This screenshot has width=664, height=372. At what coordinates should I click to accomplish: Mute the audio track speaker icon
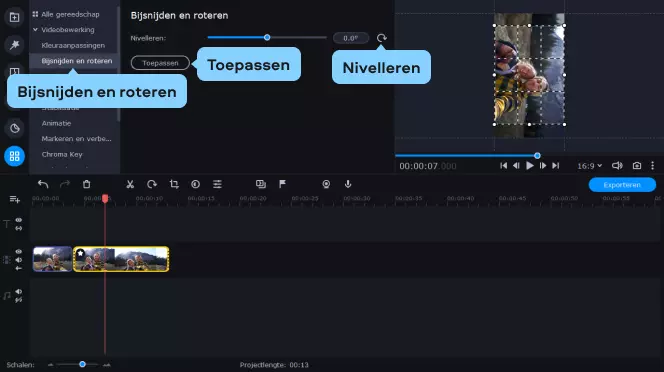(x=19, y=291)
